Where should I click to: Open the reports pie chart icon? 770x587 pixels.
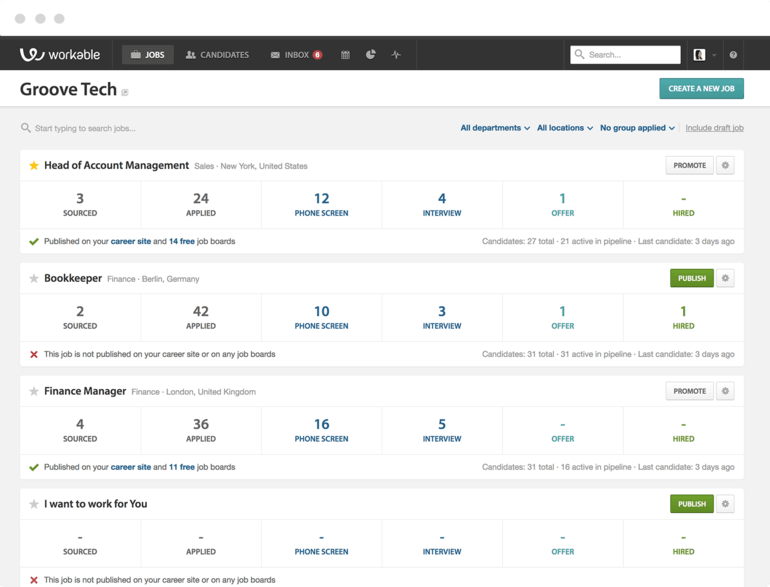click(371, 54)
